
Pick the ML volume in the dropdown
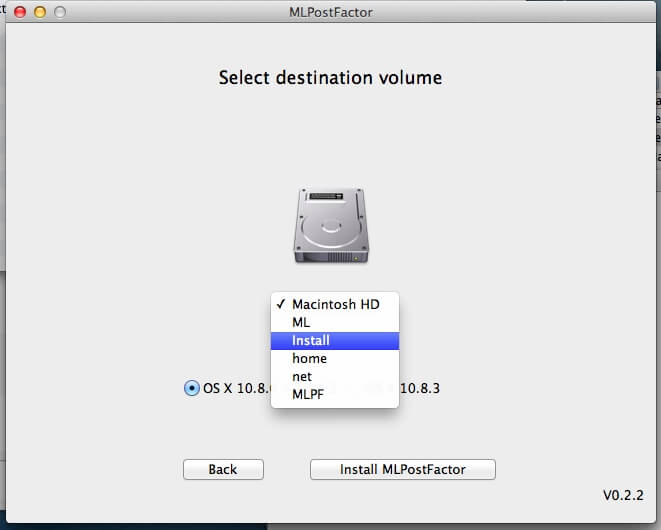pos(335,323)
